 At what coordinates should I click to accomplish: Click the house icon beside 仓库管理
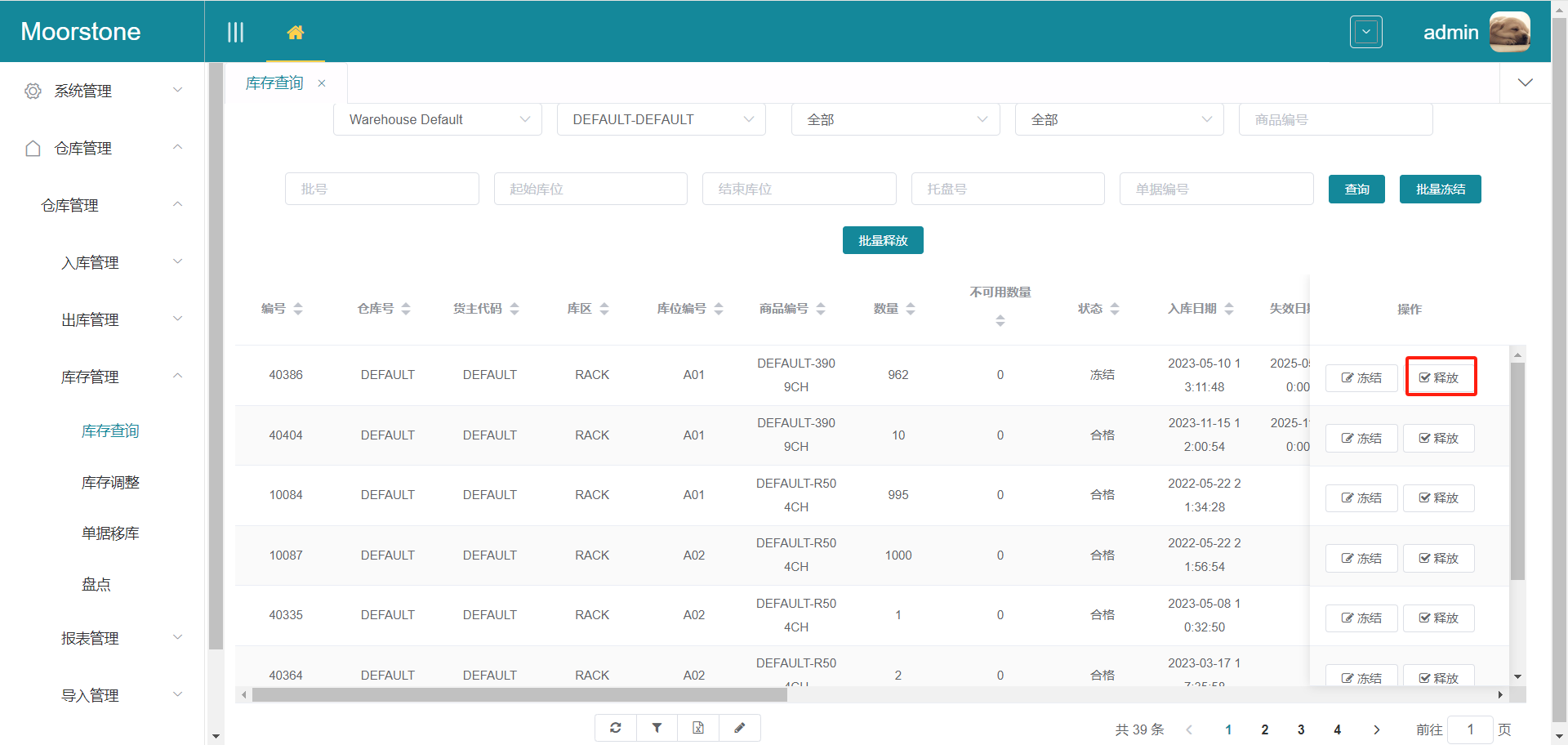point(33,148)
